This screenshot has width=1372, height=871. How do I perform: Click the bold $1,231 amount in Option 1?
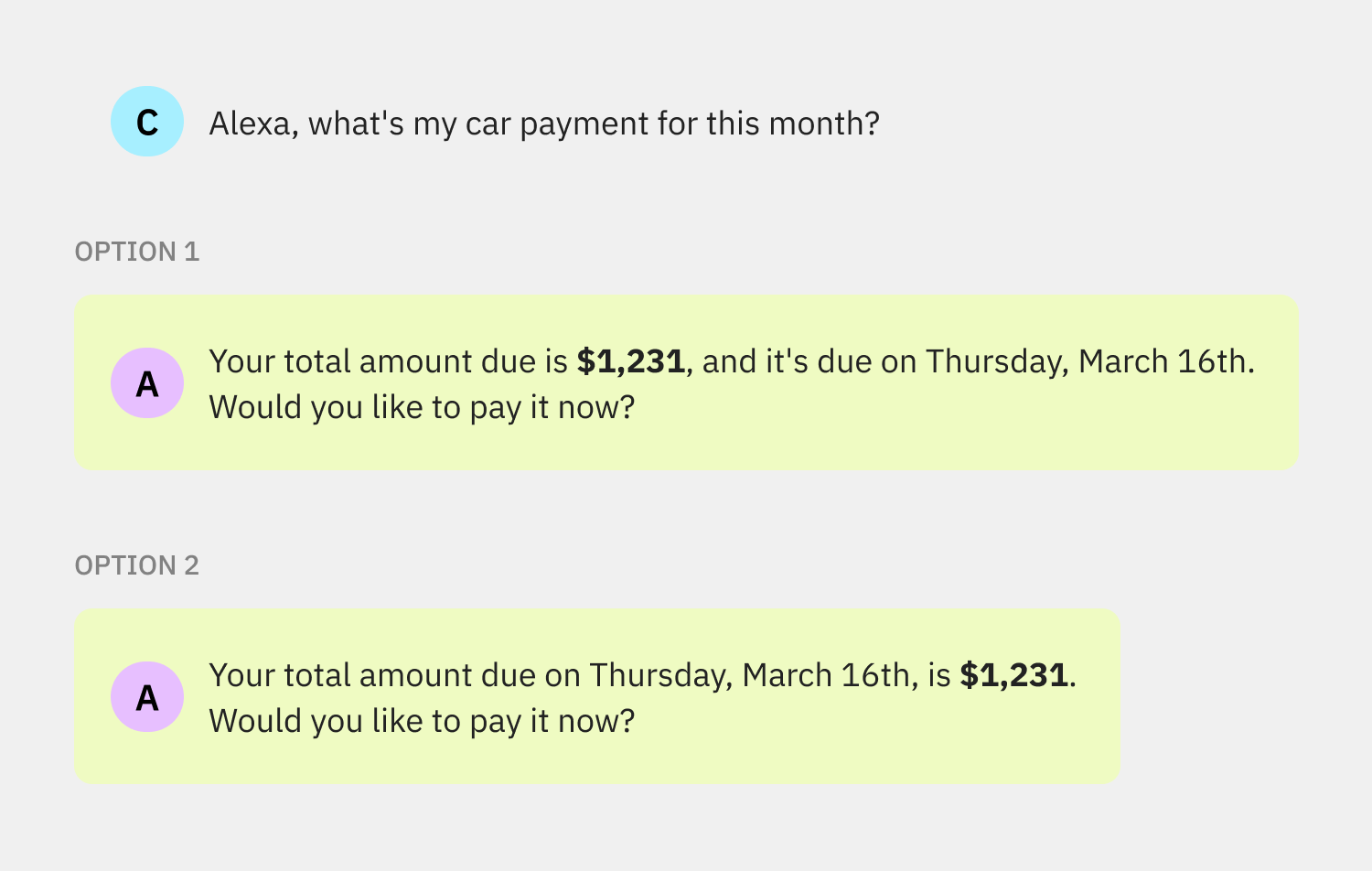[x=631, y=361]
